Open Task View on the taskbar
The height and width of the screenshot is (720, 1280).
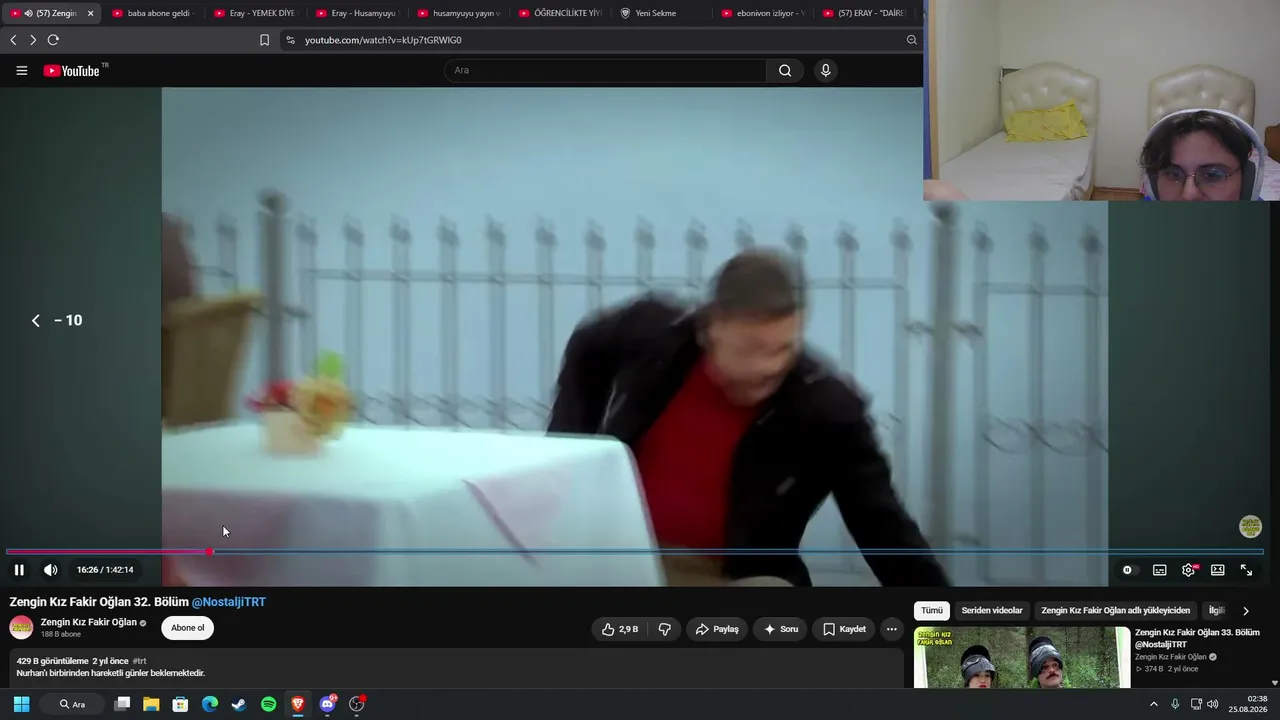tap(122, 704)
